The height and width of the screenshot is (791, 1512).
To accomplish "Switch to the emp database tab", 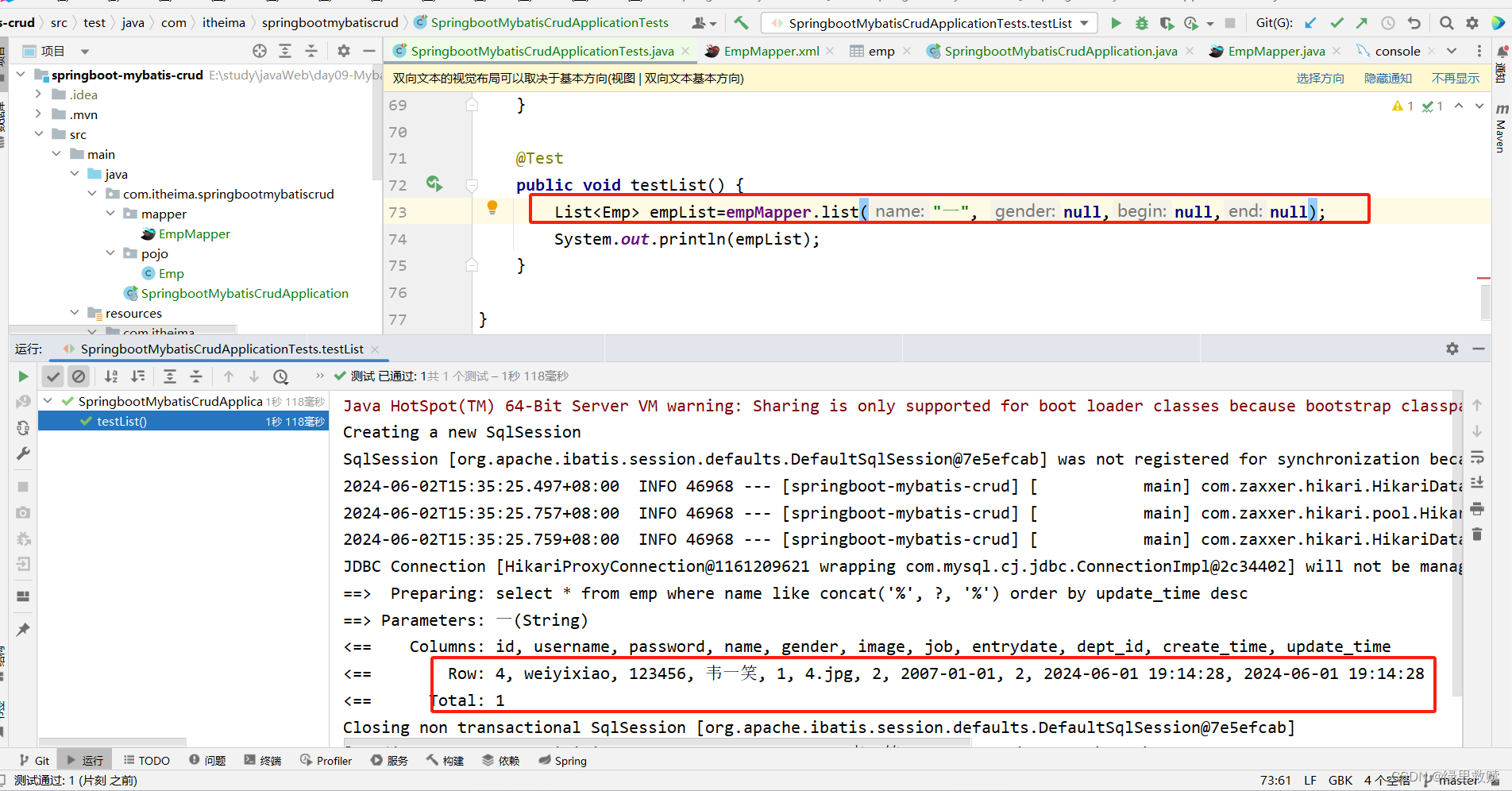I will (x=881, y=50).
